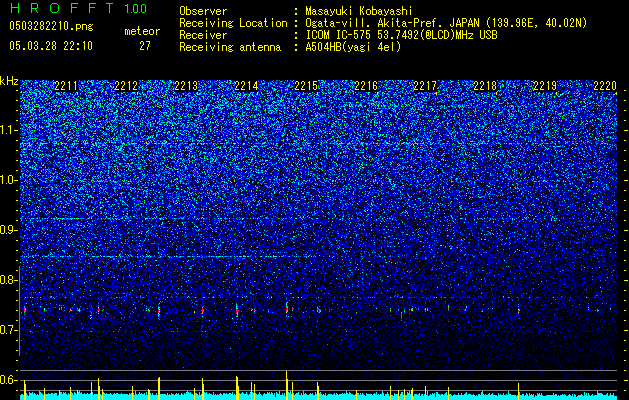The height and width of the screenshot is (400, 629).
Task: Click the 0.8 kHz axis label
Action: click(x=8, y=280)
